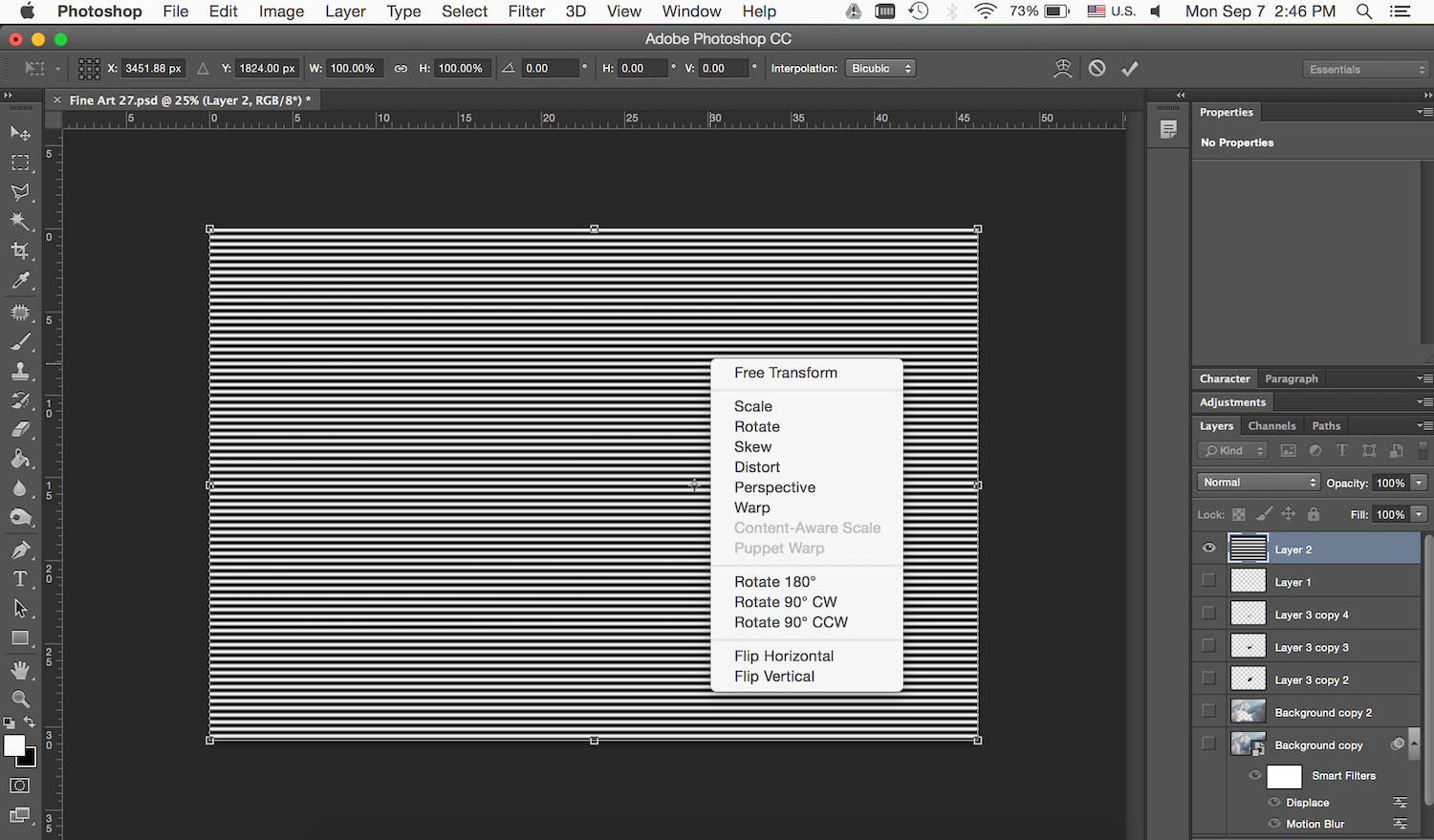Open the Interpolation Bicubic dropdown
Screen dimensions: 1434x840
point(880,69)
